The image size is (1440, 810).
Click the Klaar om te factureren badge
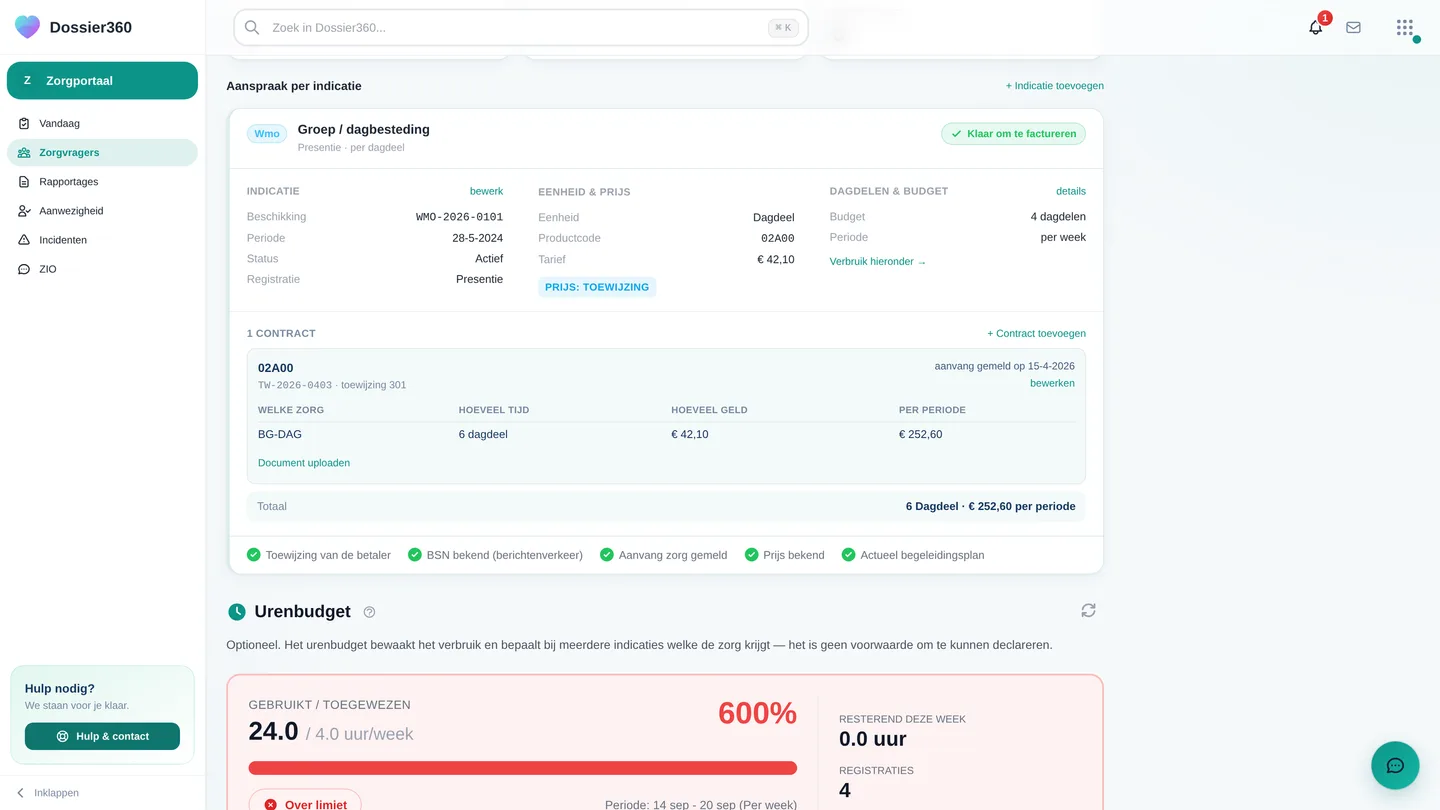1013,134
